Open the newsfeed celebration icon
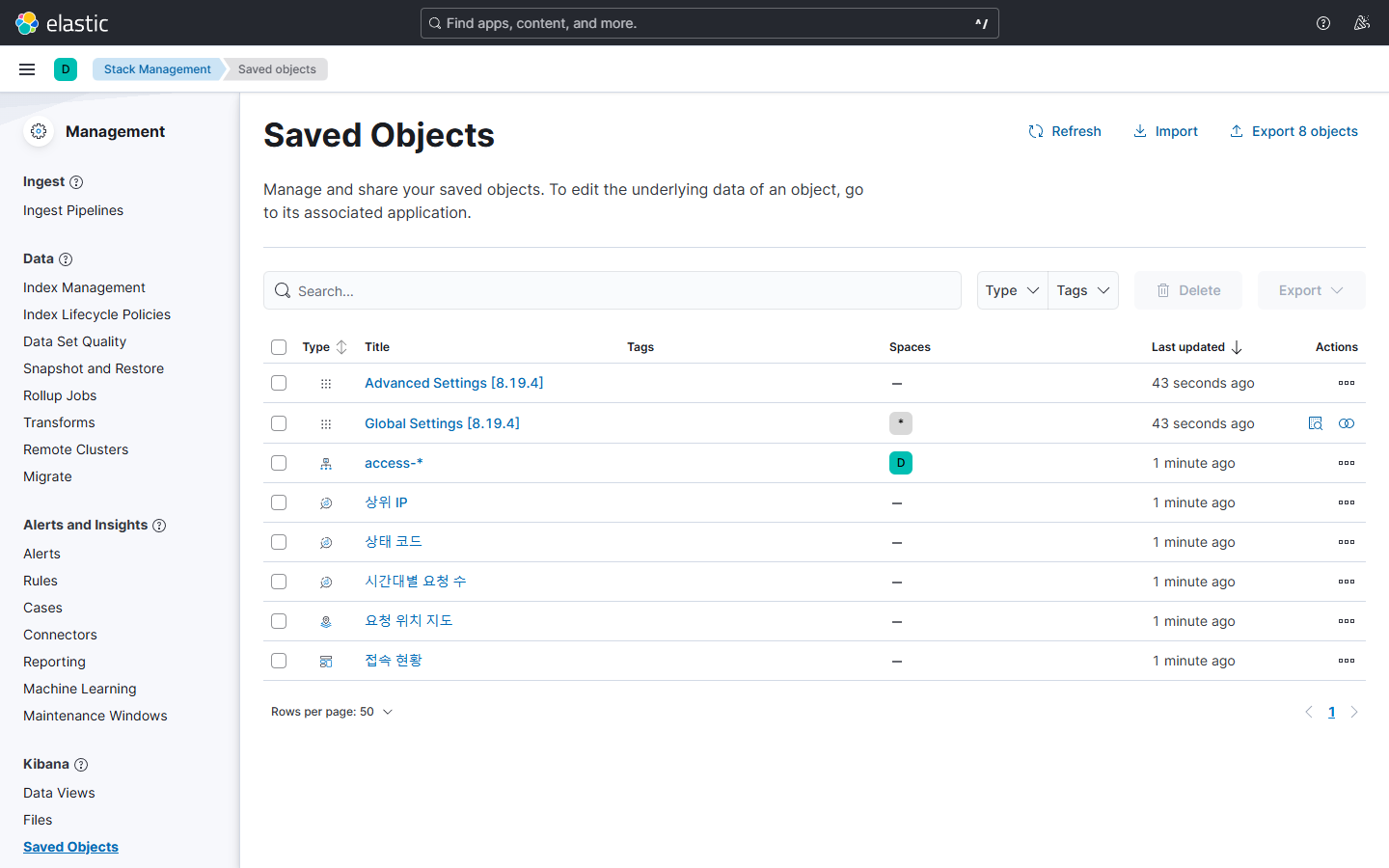Image resolution: width=1389 pixels, height=868 pixels. (1362, 23)
